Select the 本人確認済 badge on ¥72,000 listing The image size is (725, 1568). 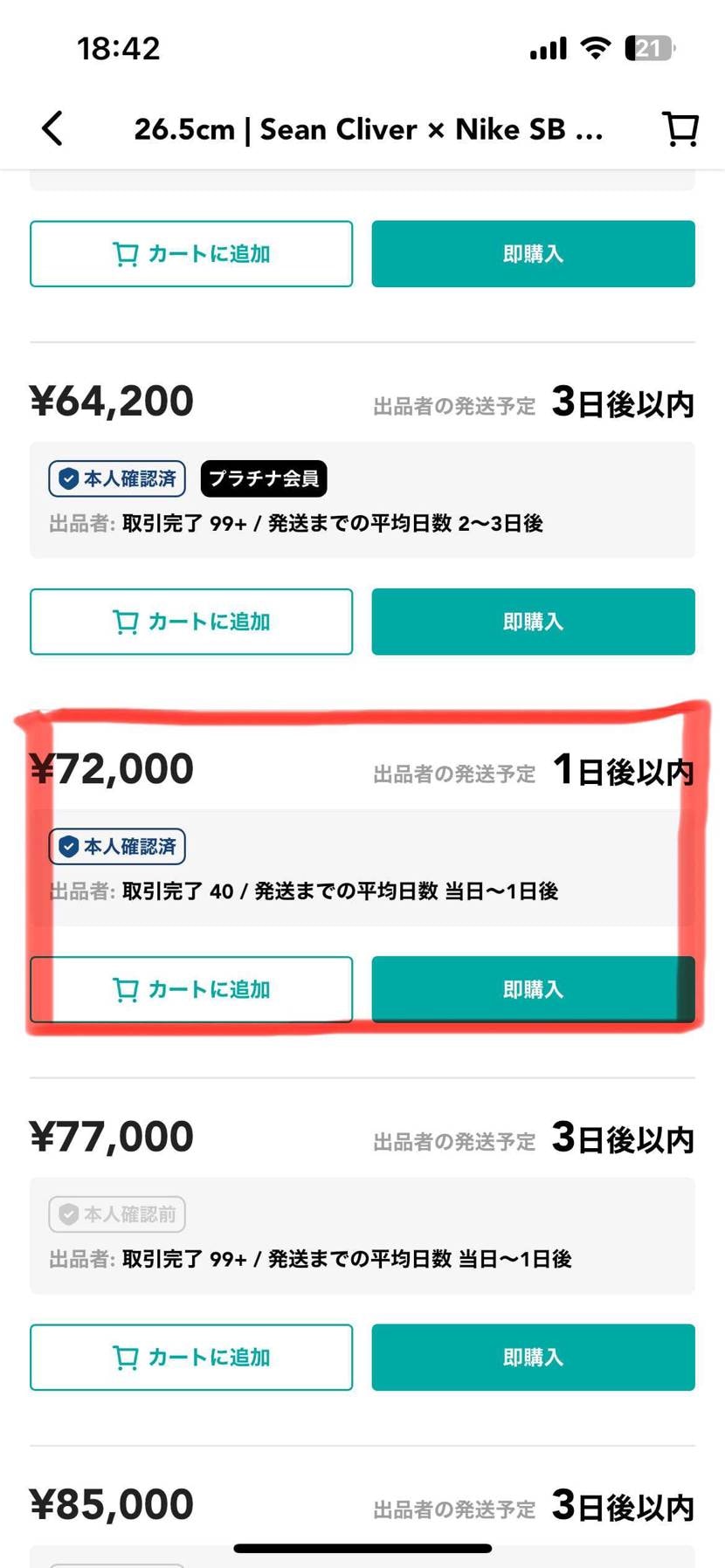(x=116, y=846)
